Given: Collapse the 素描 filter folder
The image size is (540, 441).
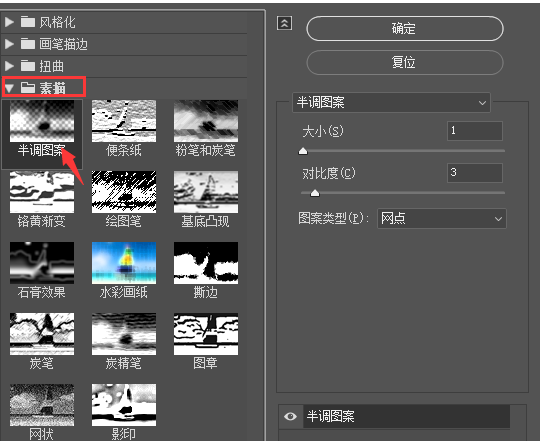Looking at the screenshot, I should click(9, 88).
